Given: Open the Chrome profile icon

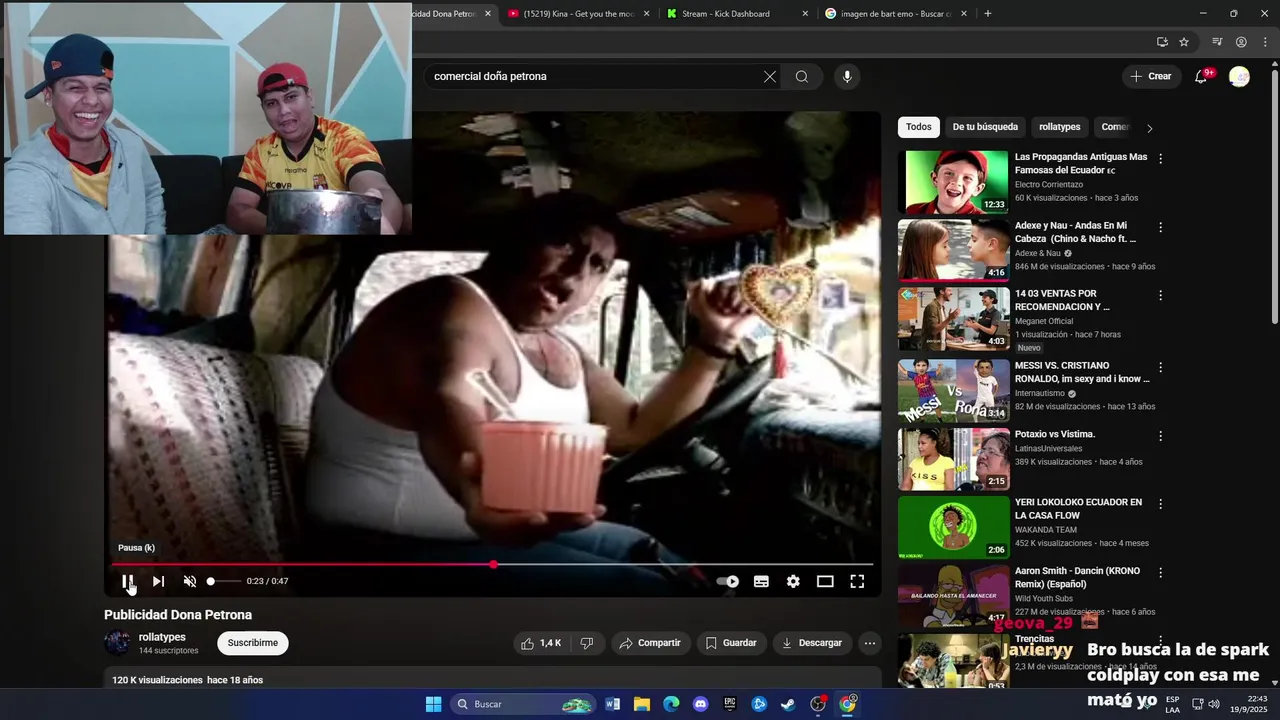Looking at the screenshot, I should pos(1241,42).
